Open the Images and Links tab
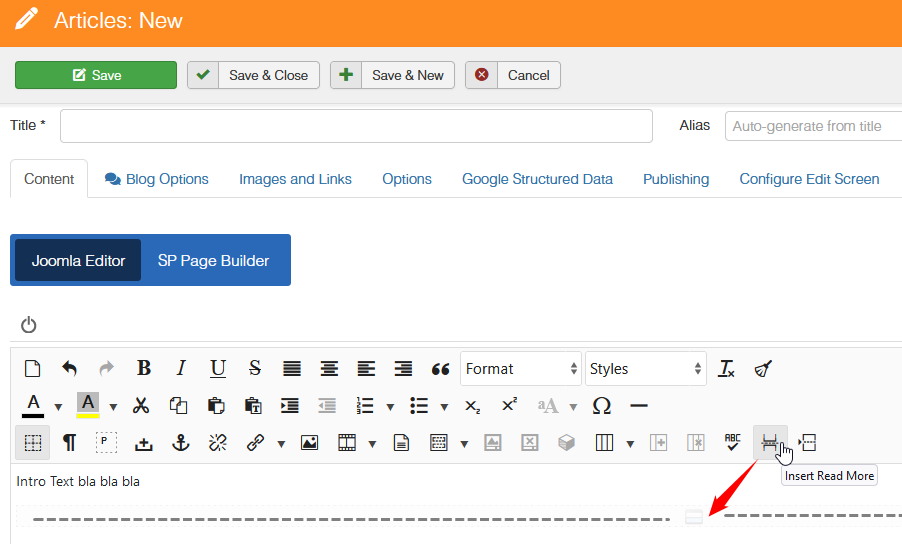This screenshot has height=544, width=902. tap(295, 179)
